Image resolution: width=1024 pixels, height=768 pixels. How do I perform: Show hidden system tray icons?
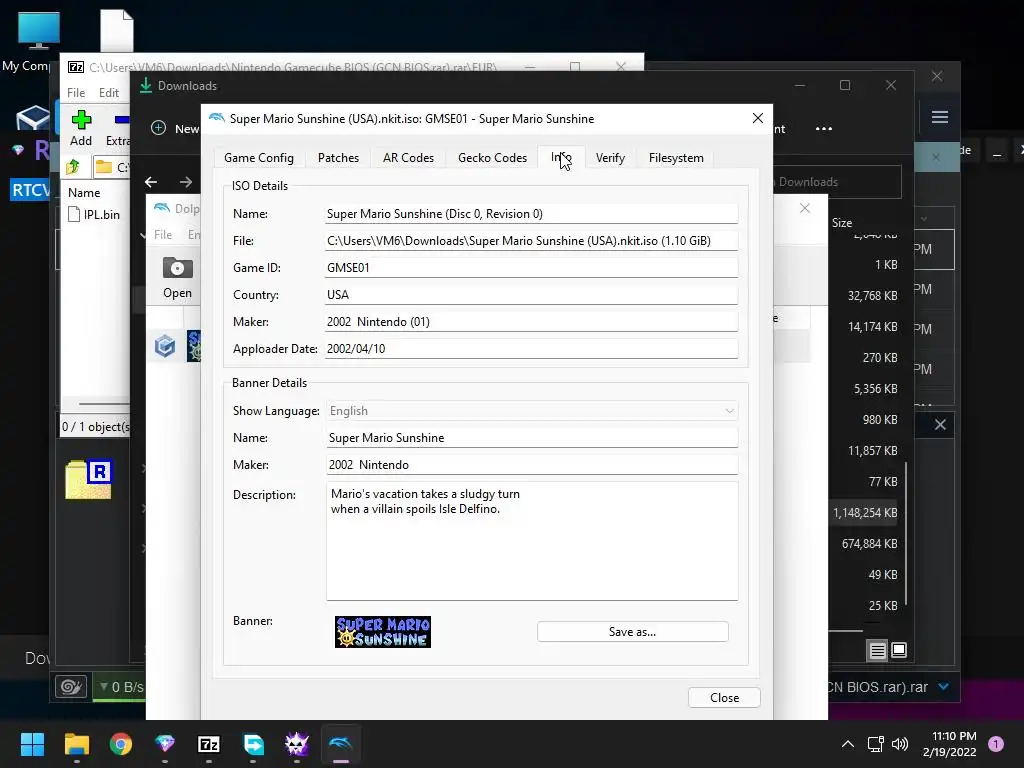(x=848, y=744)
